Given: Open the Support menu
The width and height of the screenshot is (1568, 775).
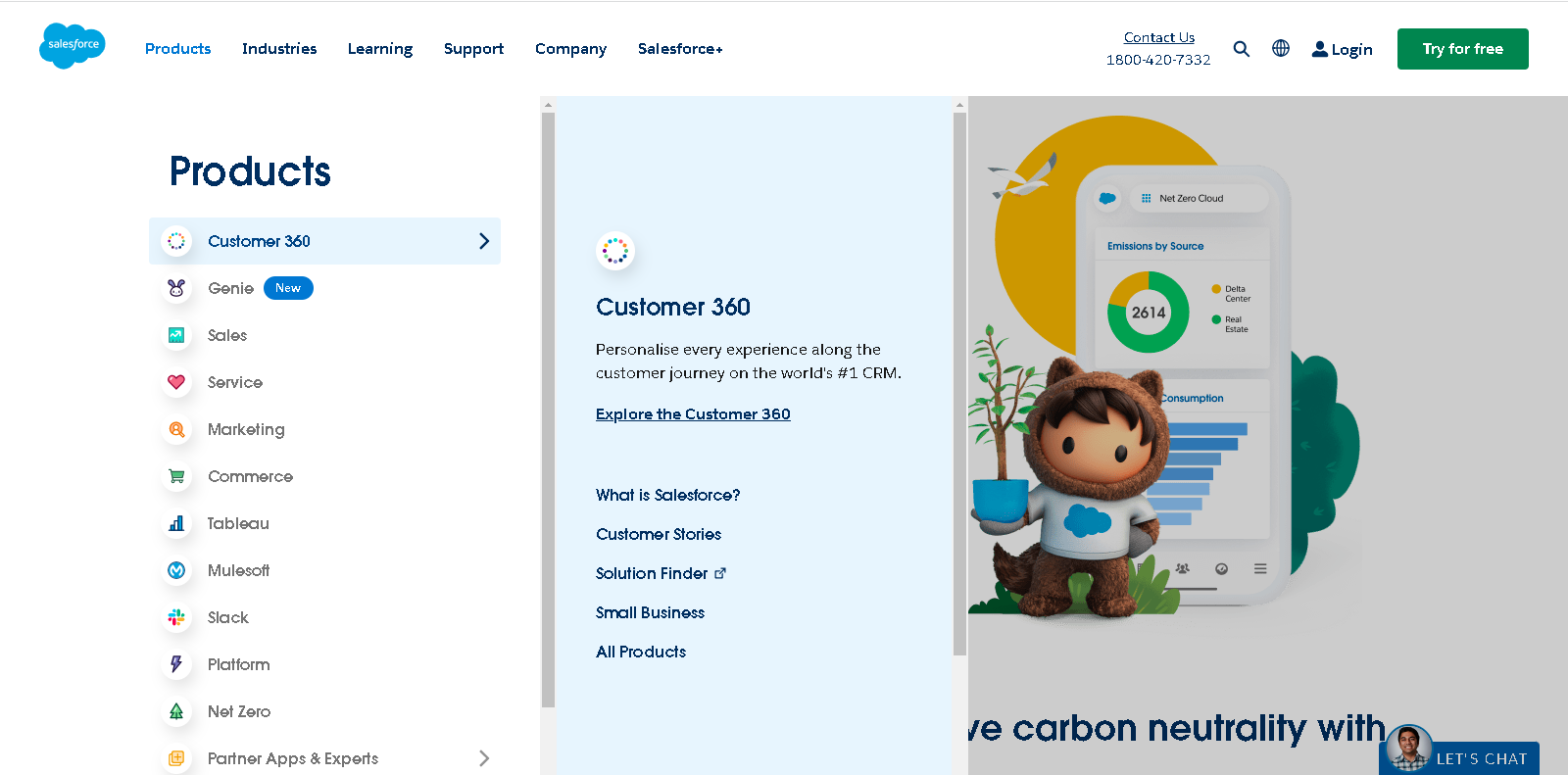Looking at the screenshot, I should tap(474, 48).
